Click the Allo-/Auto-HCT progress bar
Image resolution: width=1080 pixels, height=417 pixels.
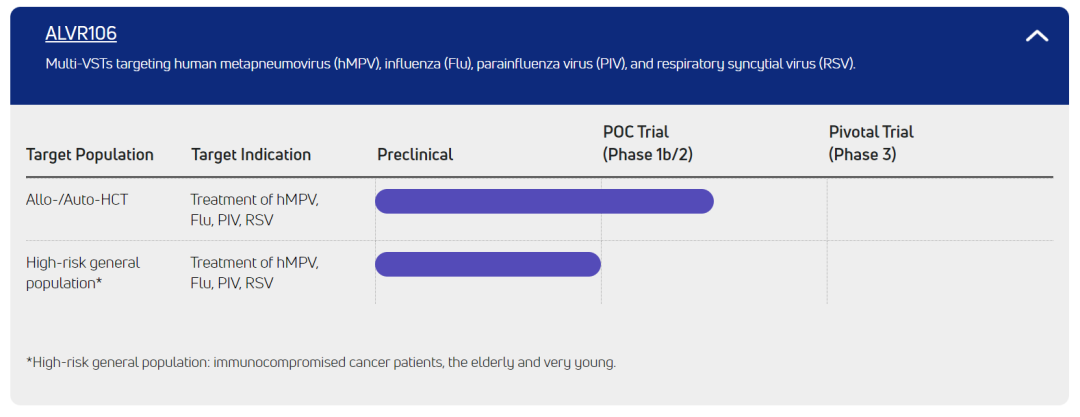click(544, 201)
